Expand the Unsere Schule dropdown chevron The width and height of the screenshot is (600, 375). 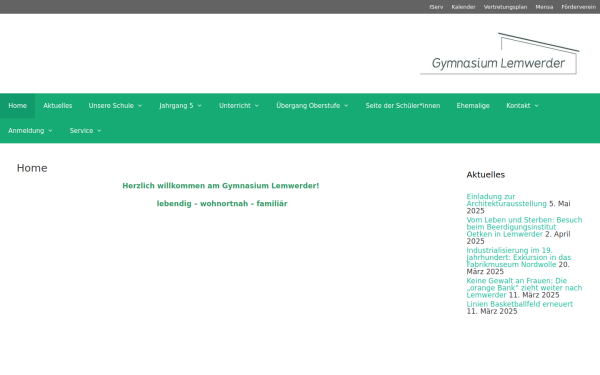coord(140,106)
